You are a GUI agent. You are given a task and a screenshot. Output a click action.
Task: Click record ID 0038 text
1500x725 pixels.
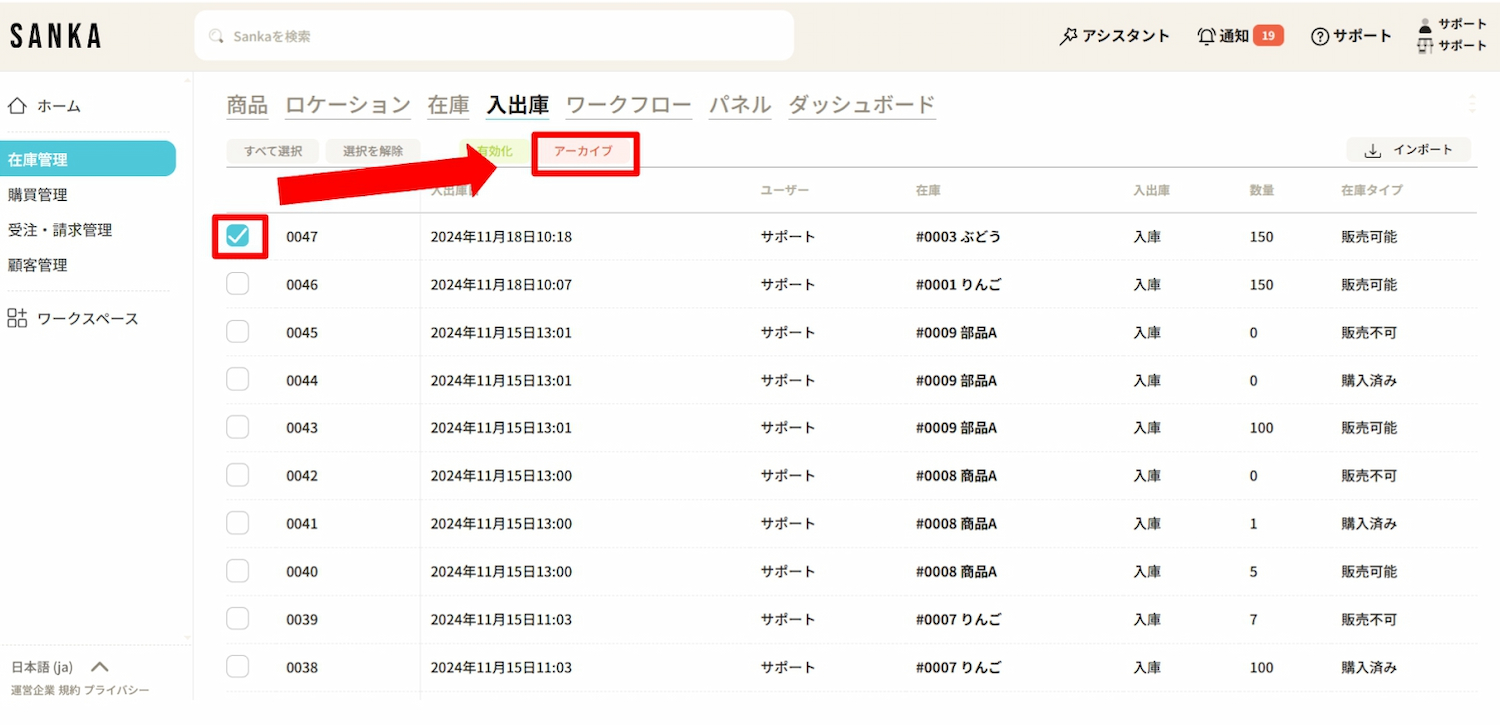point(302,667)
